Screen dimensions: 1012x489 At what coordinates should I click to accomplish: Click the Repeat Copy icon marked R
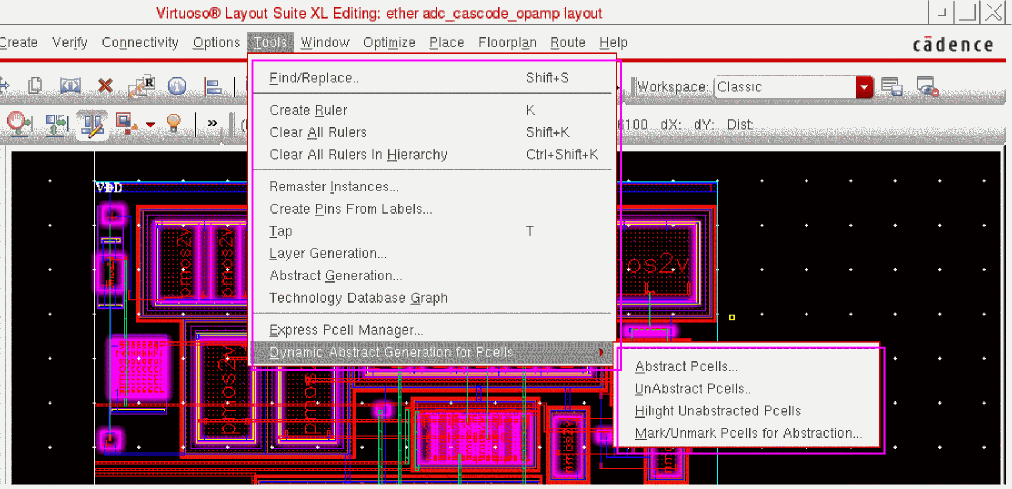[x=141, y=86]
